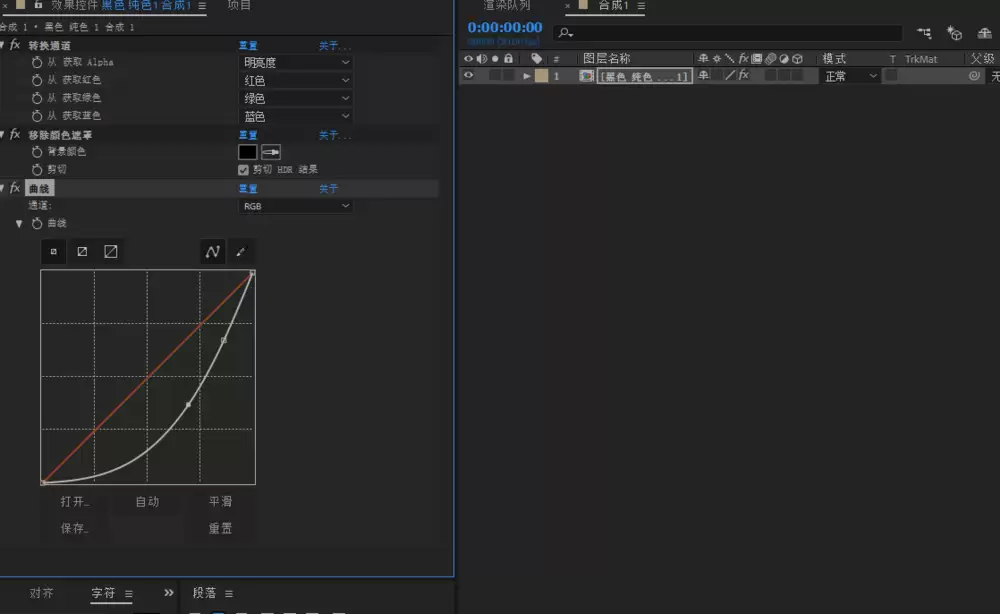Click the parent pick whip spiral icon
This screenshot has height=614, width=1000.
[x=974, y=76]
